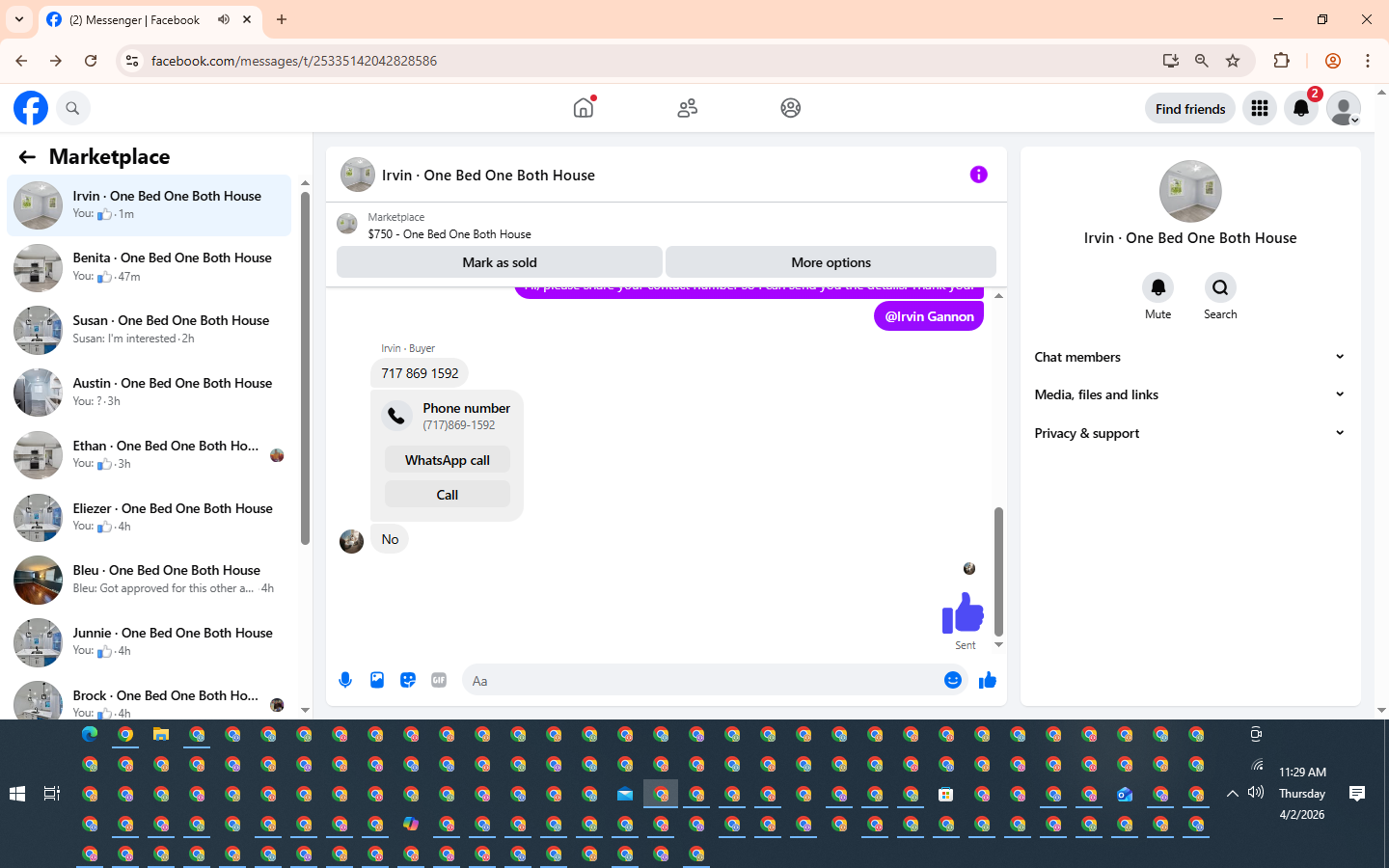Open Eliezer's conversation in the list
Image resolution: width=1389 pixels, height=868 pixels.
tap(150, 518)
